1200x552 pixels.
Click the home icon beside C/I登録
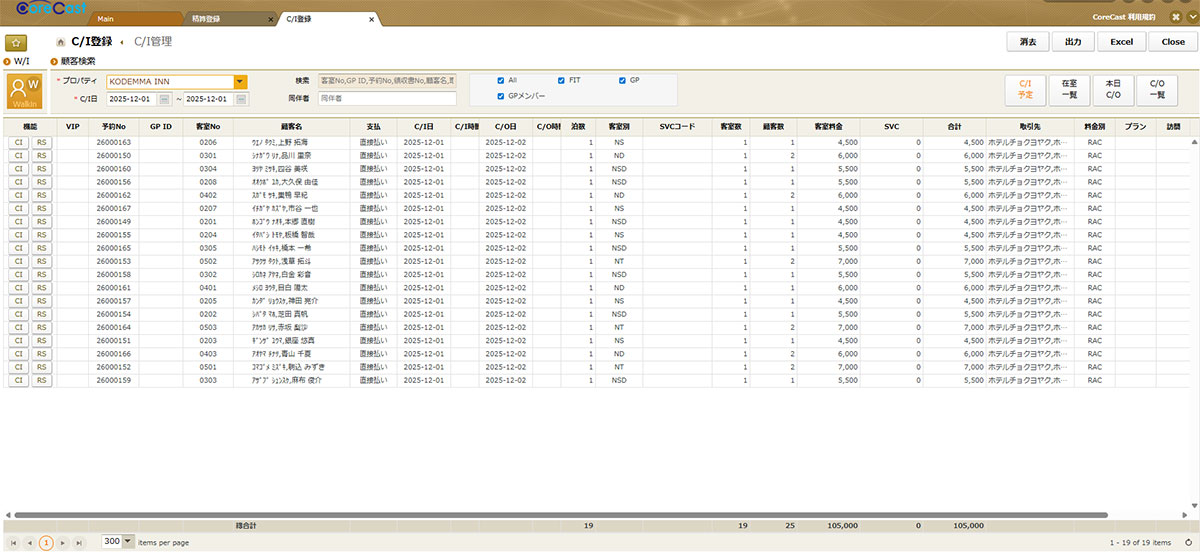click(61, 42)
